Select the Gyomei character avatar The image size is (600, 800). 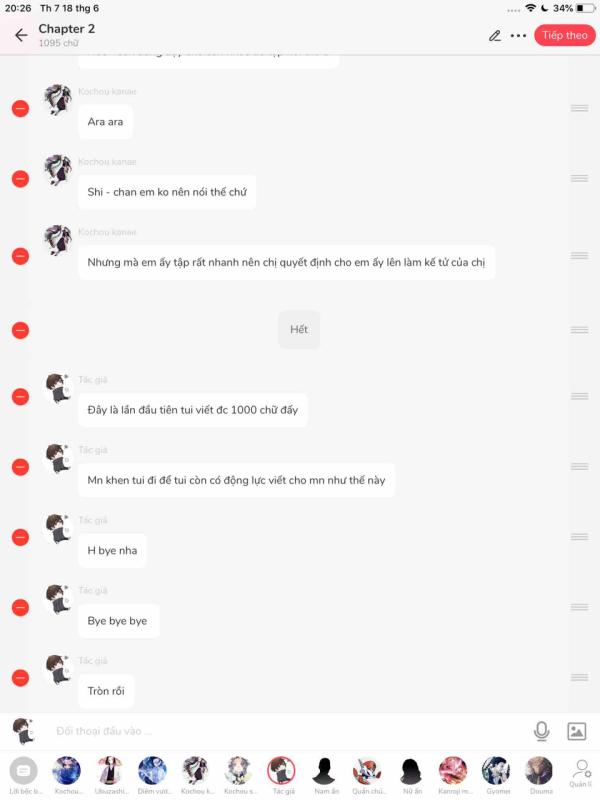pyautogui.click(x=497, y=775)
